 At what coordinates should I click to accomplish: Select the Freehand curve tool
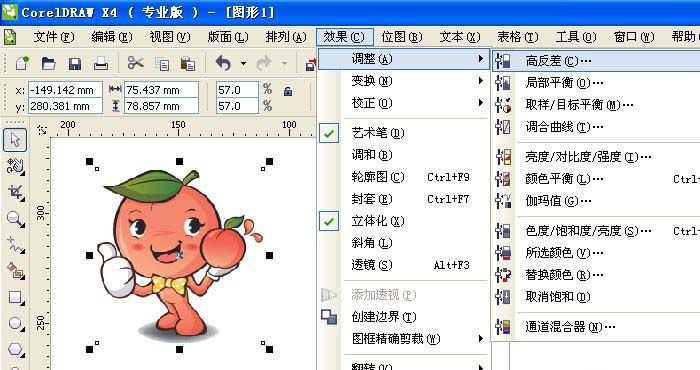click(16, 245)
